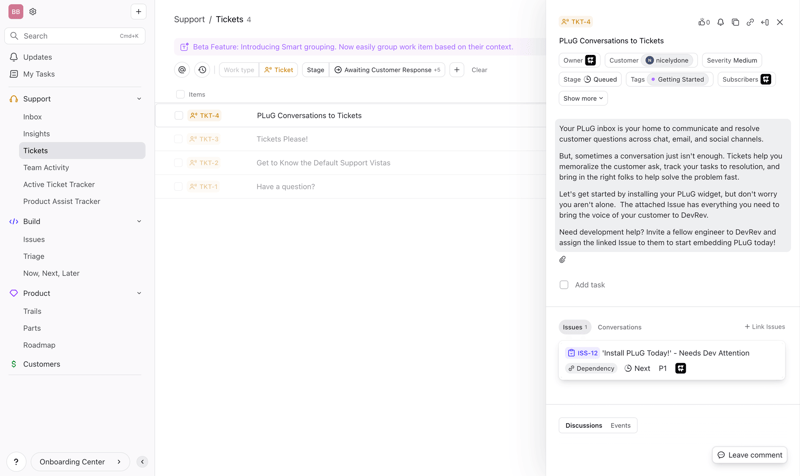800x476 pixels.
Task: Check the TKT-3 row checkbox
Action: [x=179, y=139]
